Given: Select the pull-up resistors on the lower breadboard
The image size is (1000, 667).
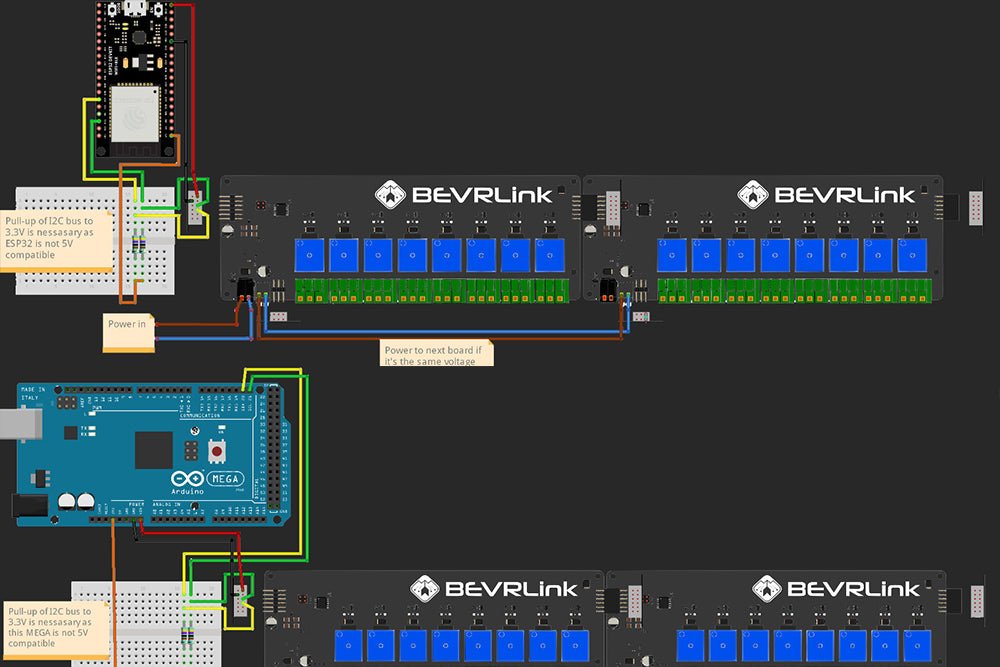Looking at the screenshot, I should pos(187,633).
